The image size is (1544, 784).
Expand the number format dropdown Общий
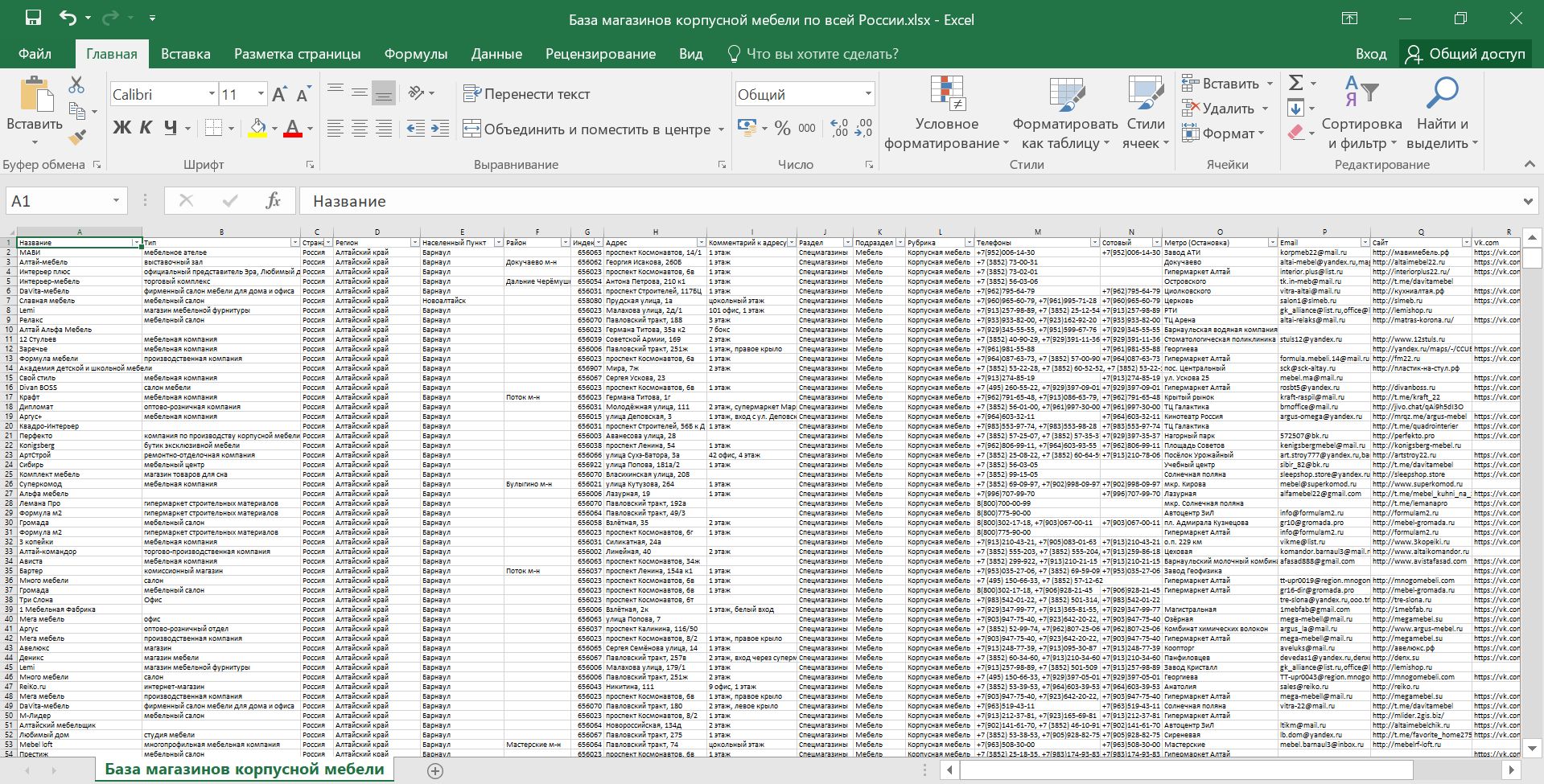tap(868, 95)
